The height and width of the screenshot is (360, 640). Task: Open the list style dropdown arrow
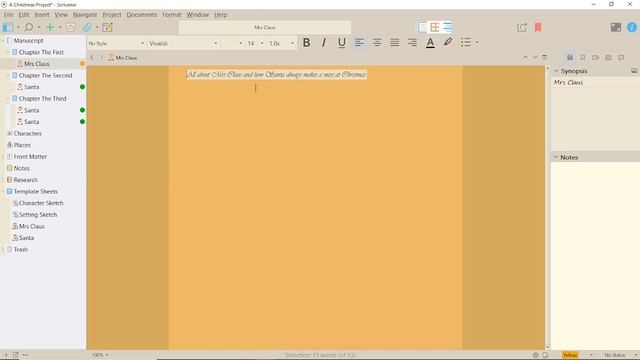[477, 42]
